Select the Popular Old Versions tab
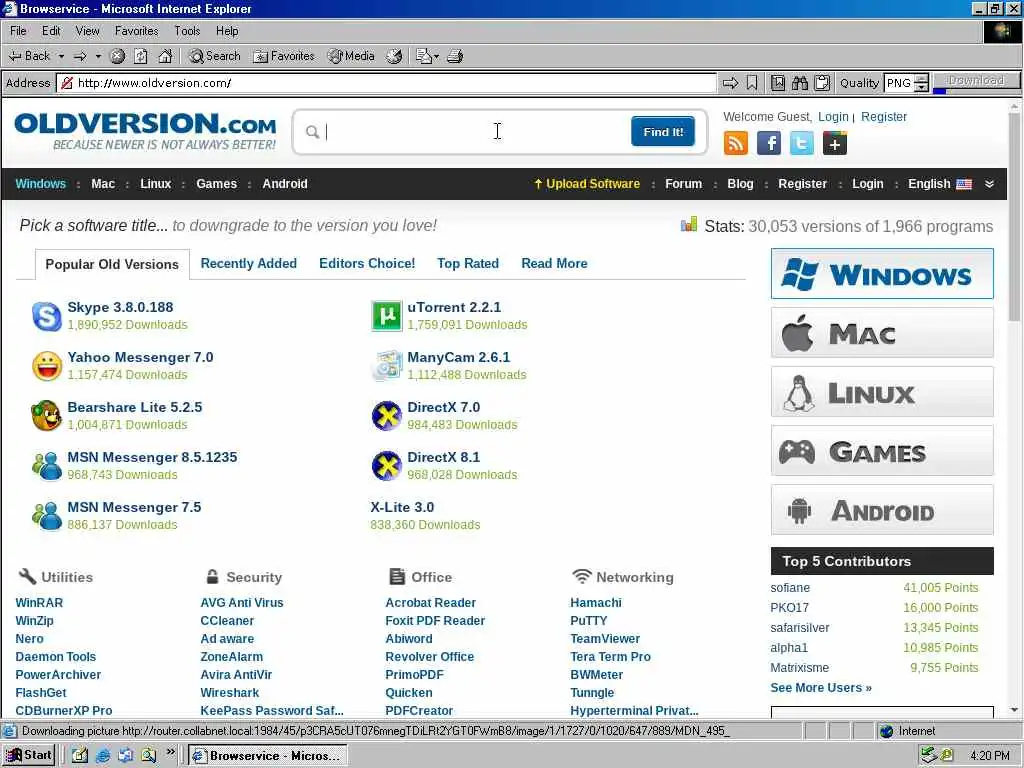The height and width of the screenshot is (768, 1024). click(x=112, y=264)
